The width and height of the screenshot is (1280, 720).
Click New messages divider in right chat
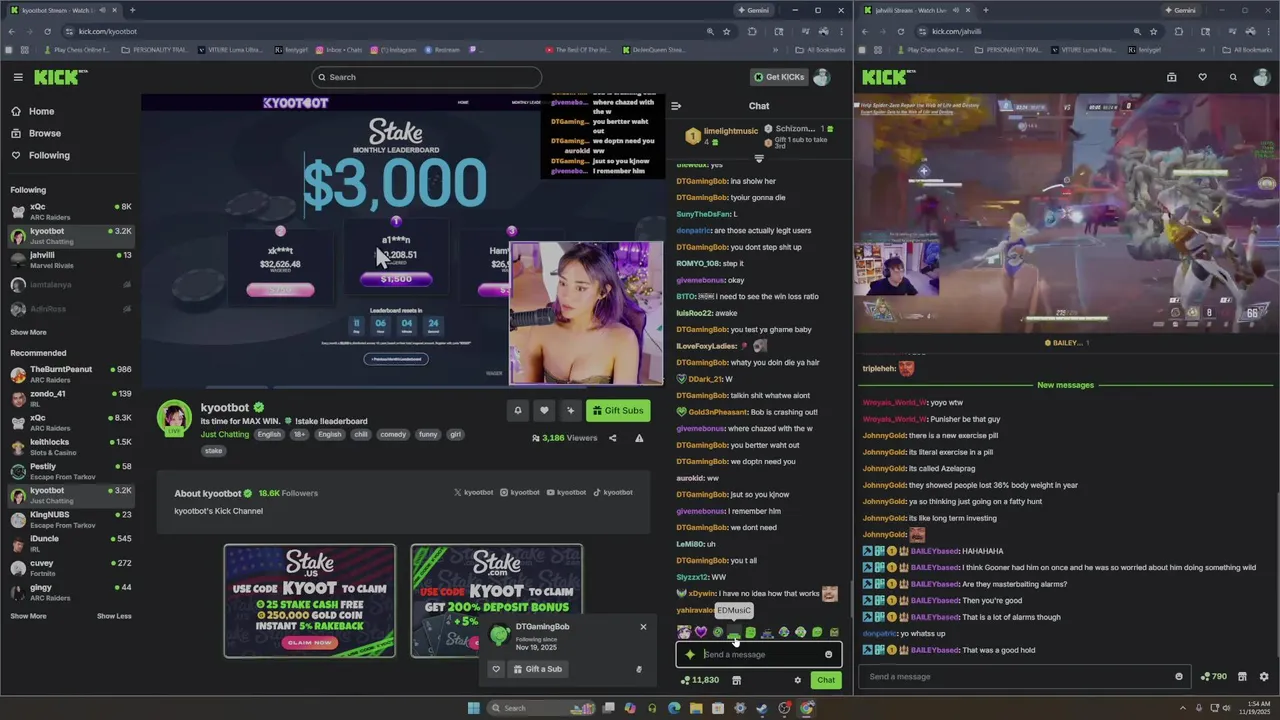(1065, 385)
